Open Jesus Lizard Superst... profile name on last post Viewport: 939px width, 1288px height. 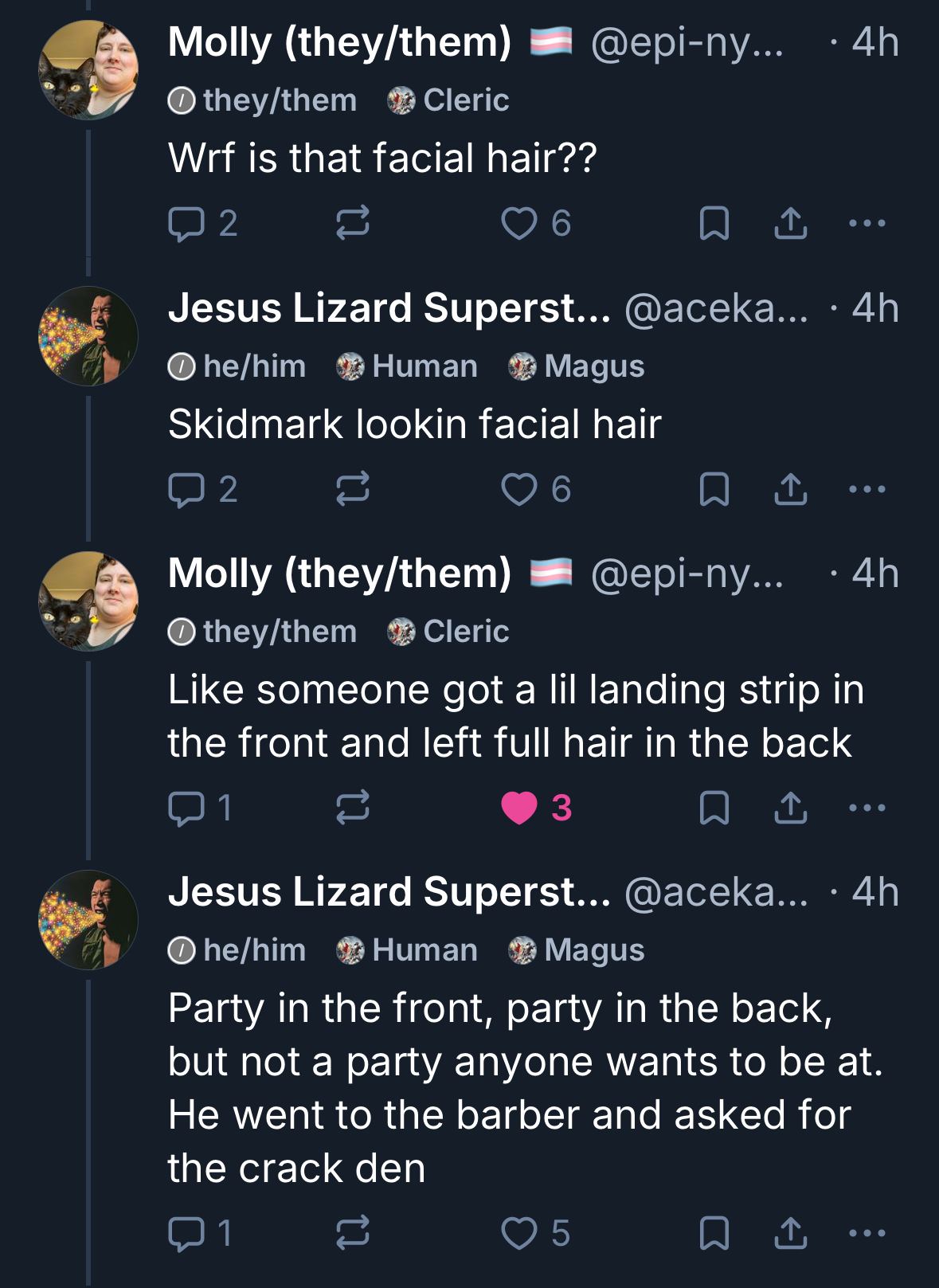pos(389,892)
